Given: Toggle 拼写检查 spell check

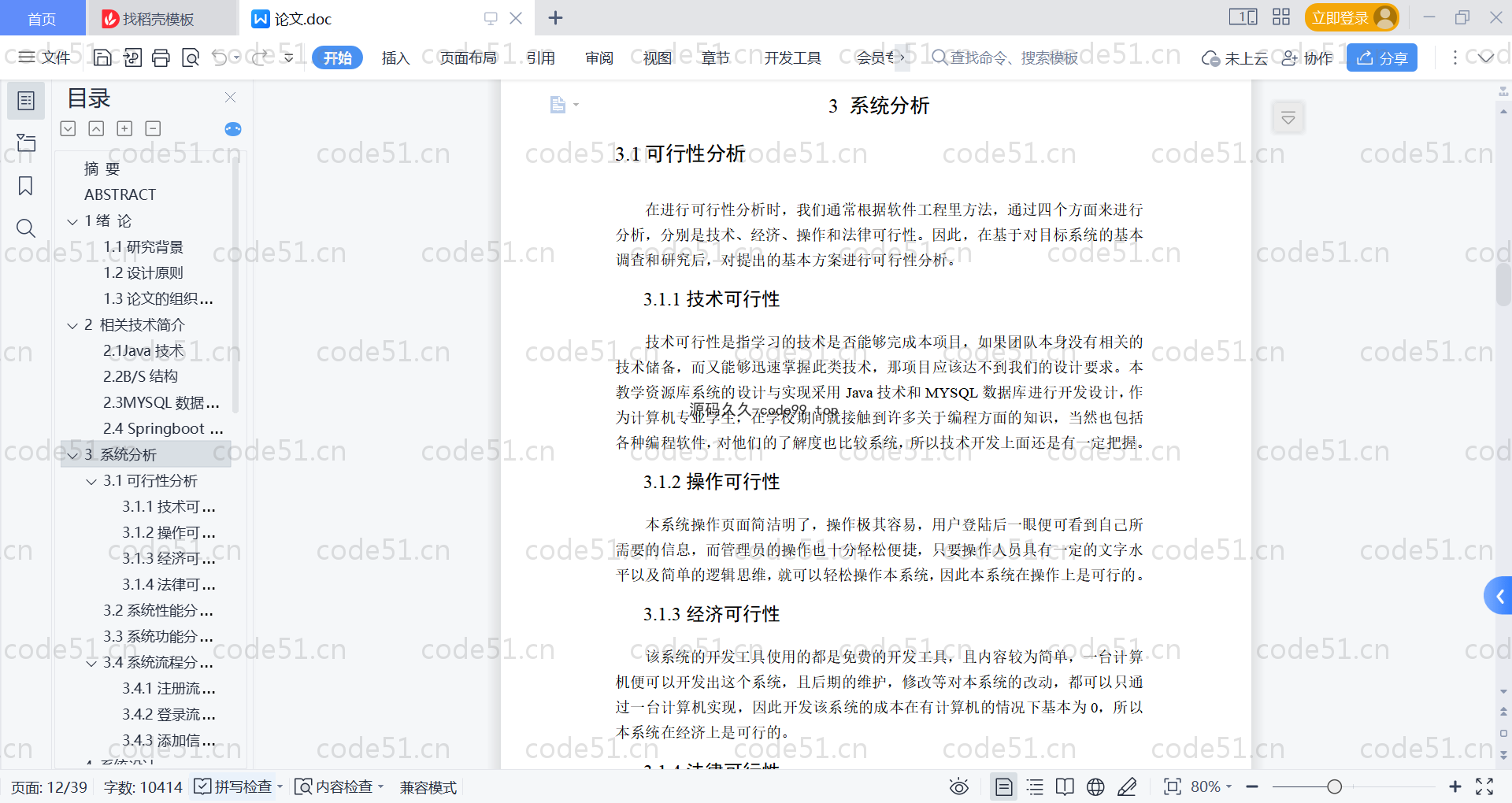Looking at the screenshot, I should 235,786.
